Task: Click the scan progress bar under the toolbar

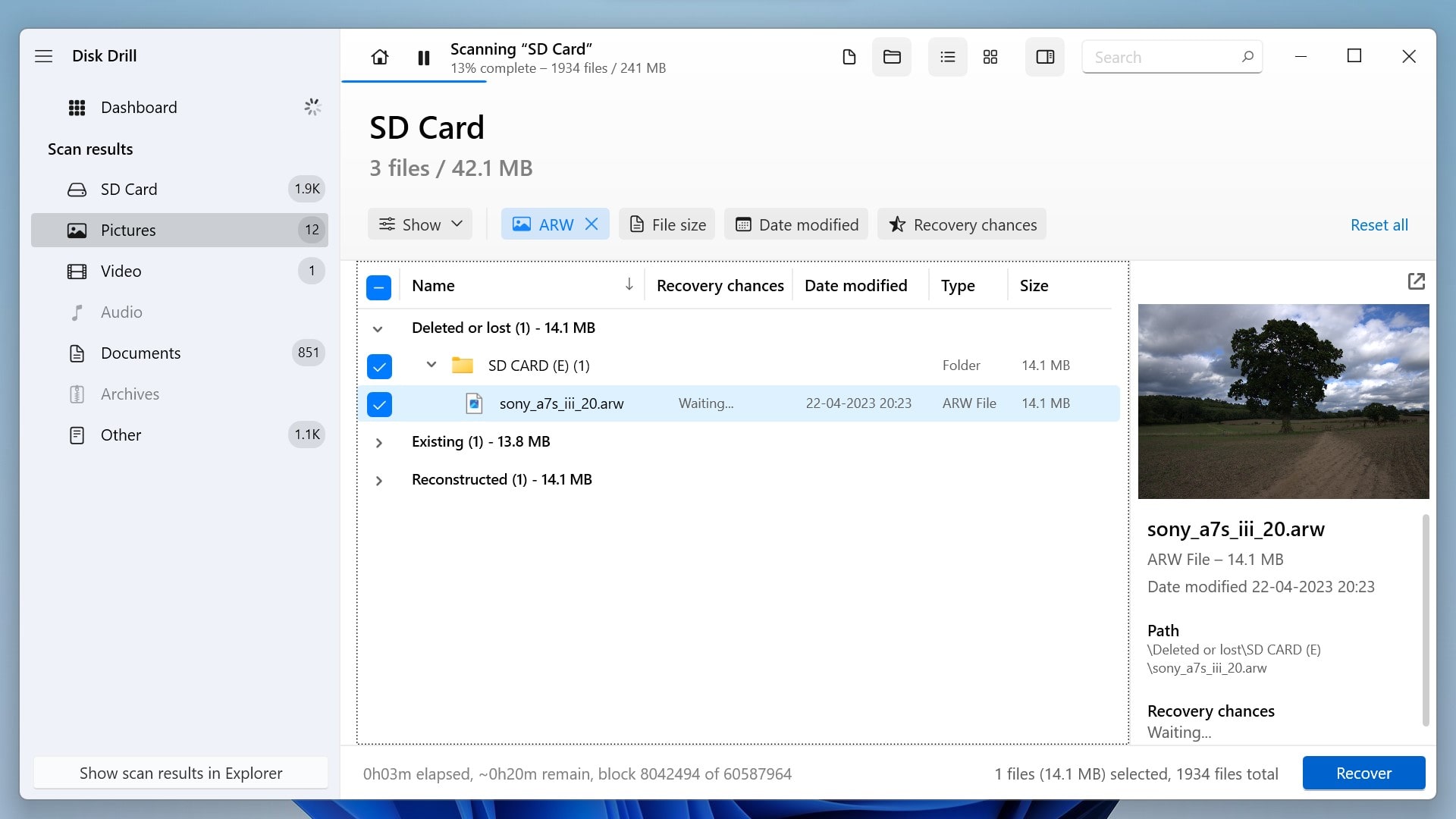Action: click(x=414, y=81)
